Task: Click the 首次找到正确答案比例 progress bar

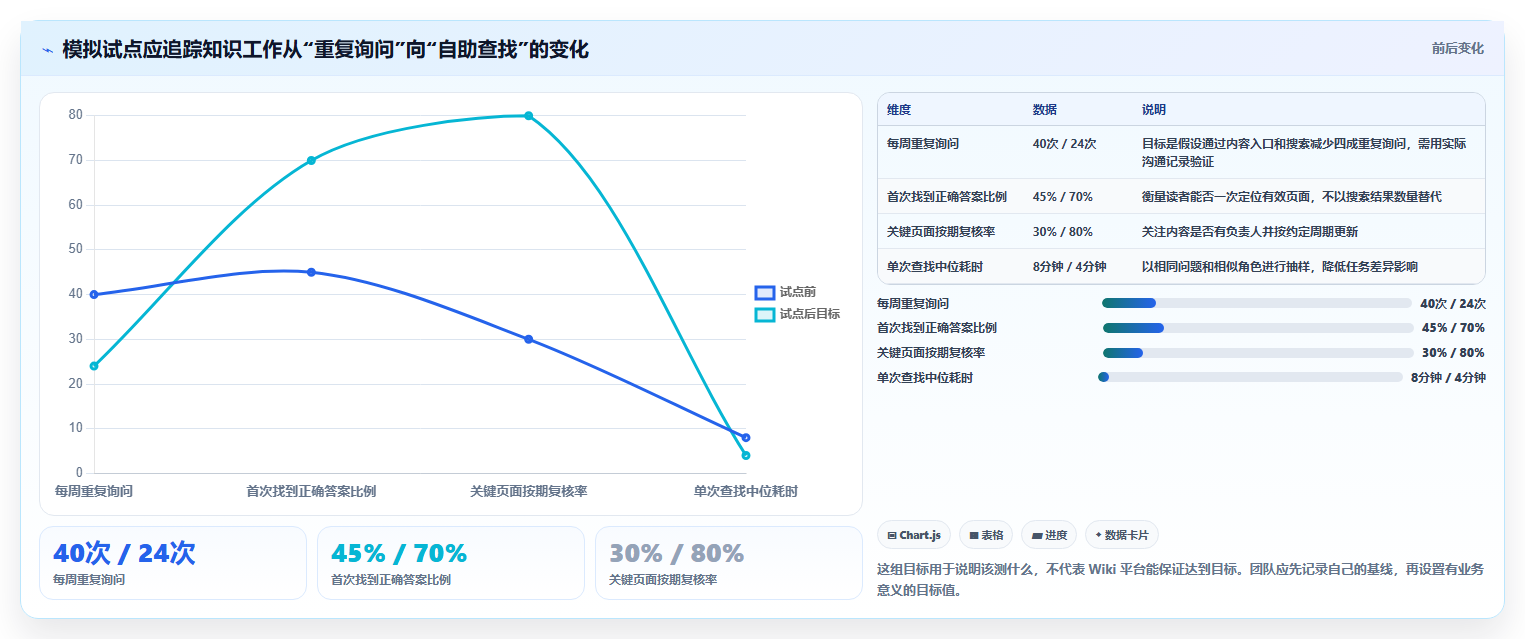Action: click(x=1258, y=328)
